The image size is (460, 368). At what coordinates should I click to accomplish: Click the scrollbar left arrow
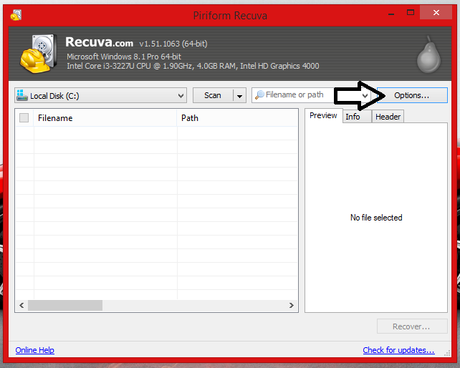pyautogui.click(x=22, y=305)
